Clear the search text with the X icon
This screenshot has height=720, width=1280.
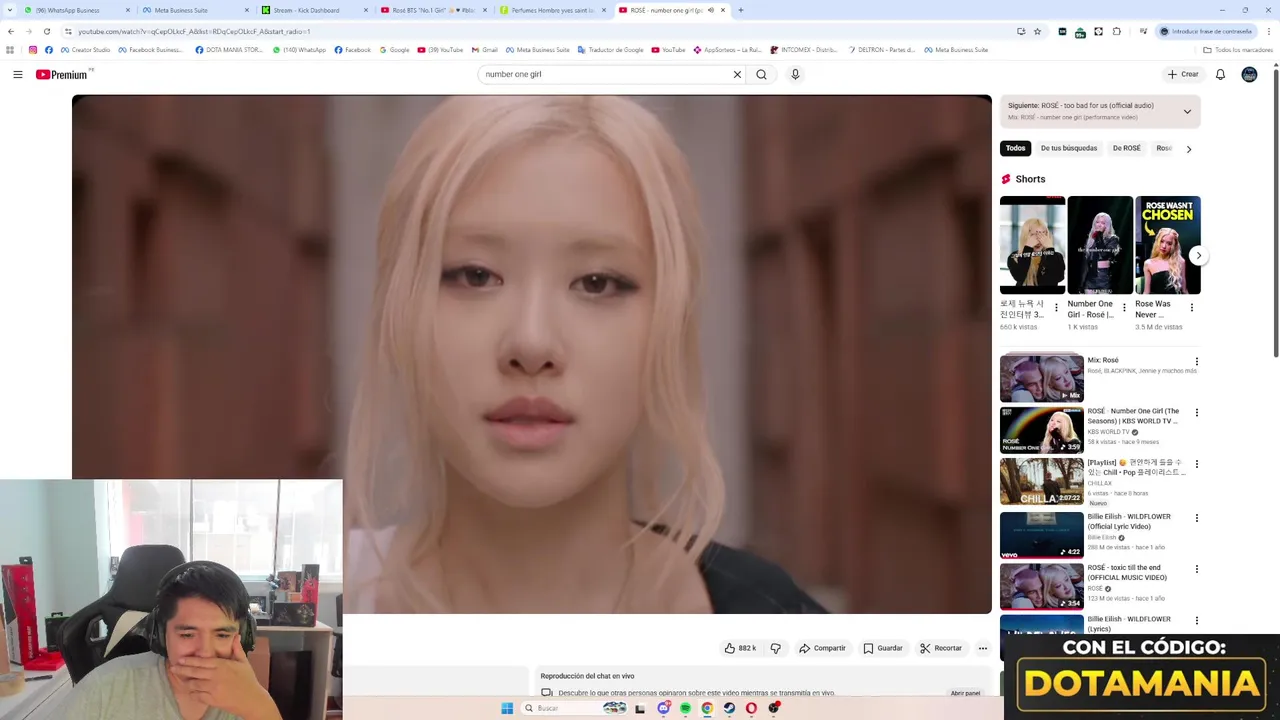point(737,74)
